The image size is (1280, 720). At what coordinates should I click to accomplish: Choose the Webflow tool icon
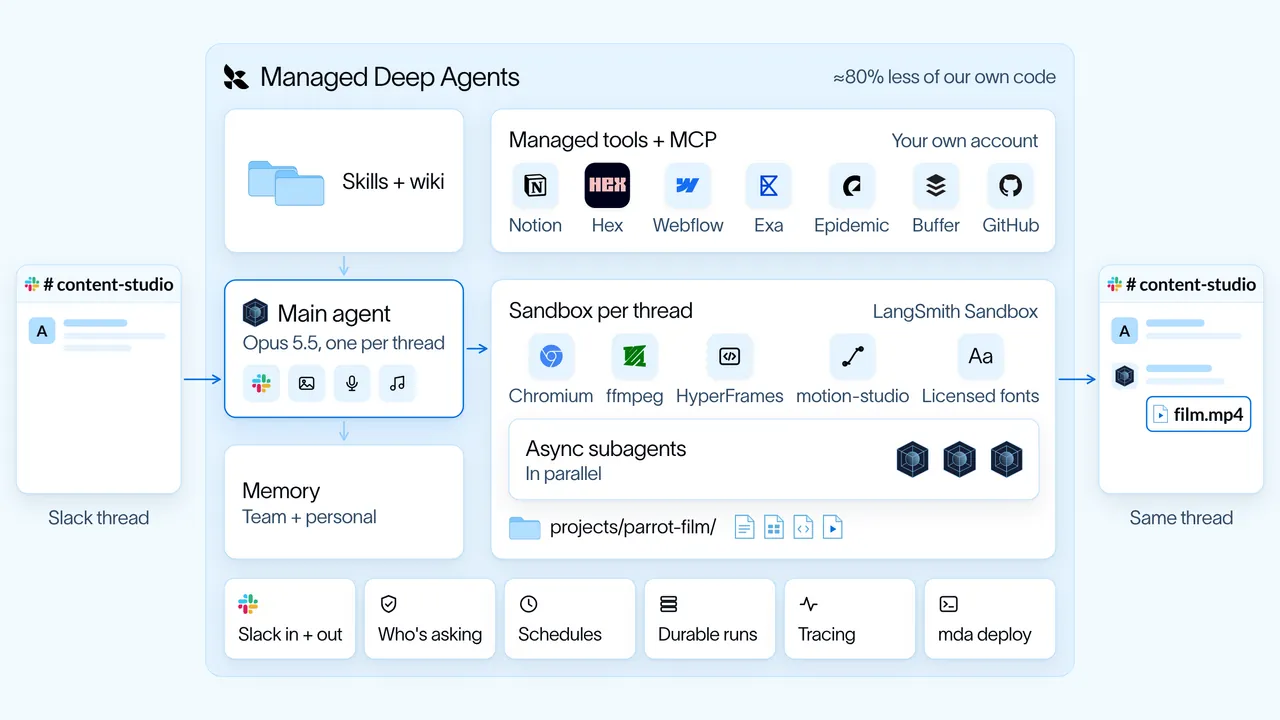point(688,185)
